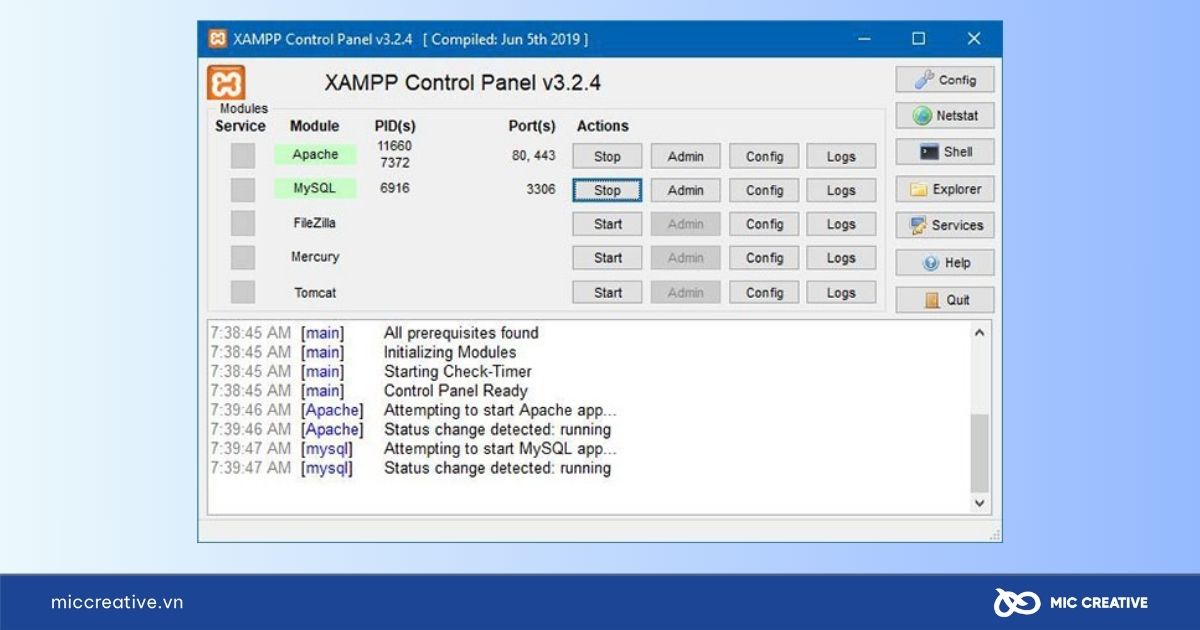Stop the Apache module

point(607,156)
